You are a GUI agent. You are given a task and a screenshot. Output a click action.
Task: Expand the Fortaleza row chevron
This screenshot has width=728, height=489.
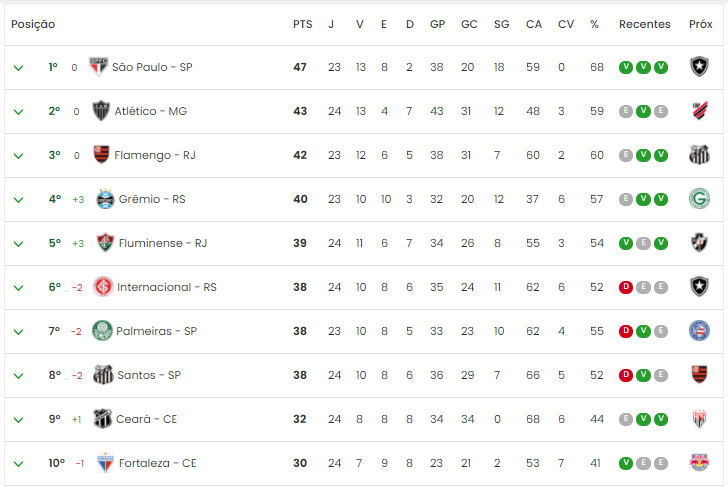click(19, 464)
